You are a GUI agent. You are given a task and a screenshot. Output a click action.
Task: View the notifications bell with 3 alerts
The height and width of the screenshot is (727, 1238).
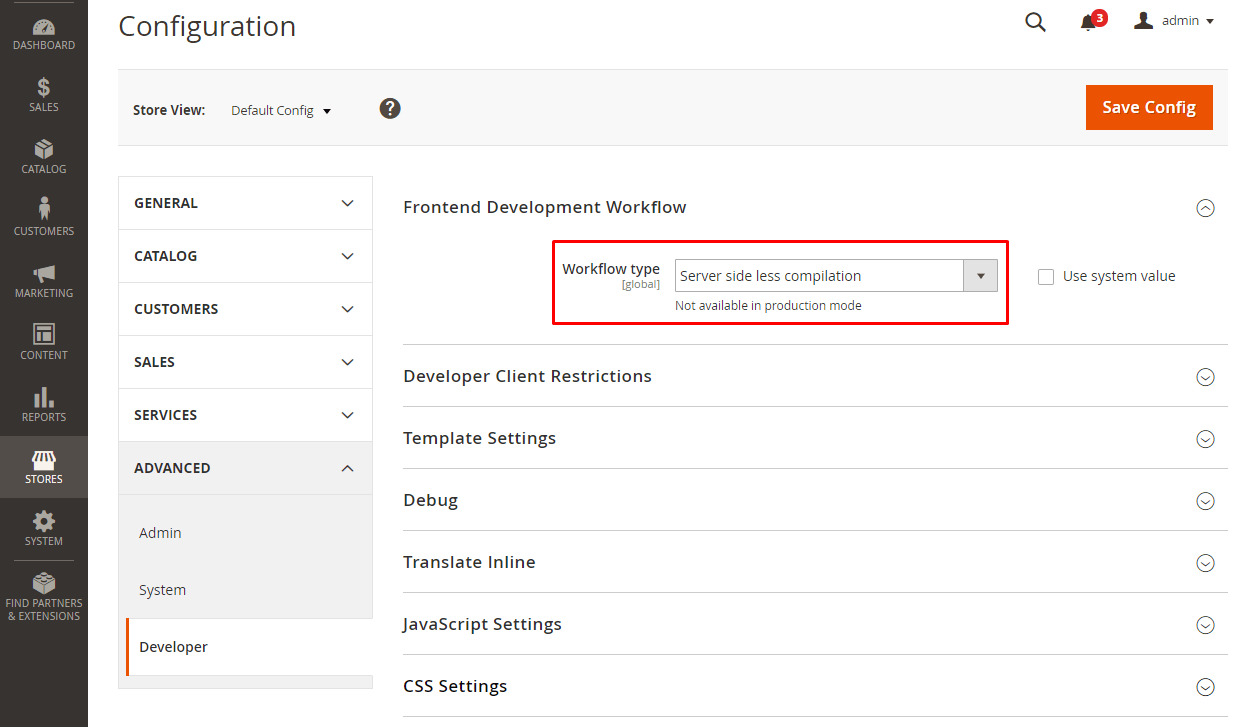point(1088,21)
